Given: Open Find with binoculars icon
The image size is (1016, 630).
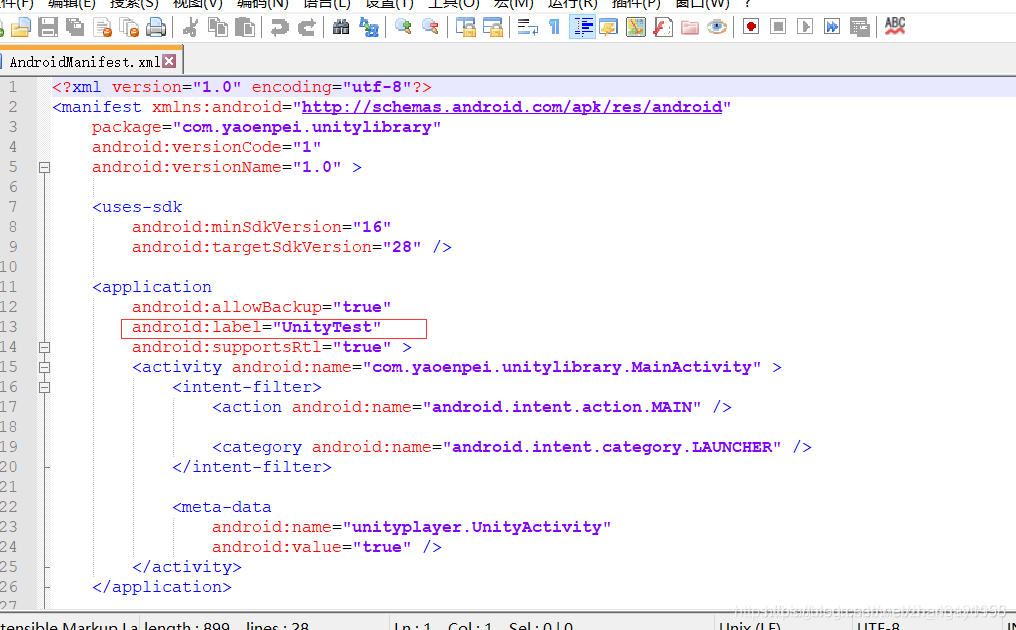Looking at the screenshot, I should tap(341, 27).
